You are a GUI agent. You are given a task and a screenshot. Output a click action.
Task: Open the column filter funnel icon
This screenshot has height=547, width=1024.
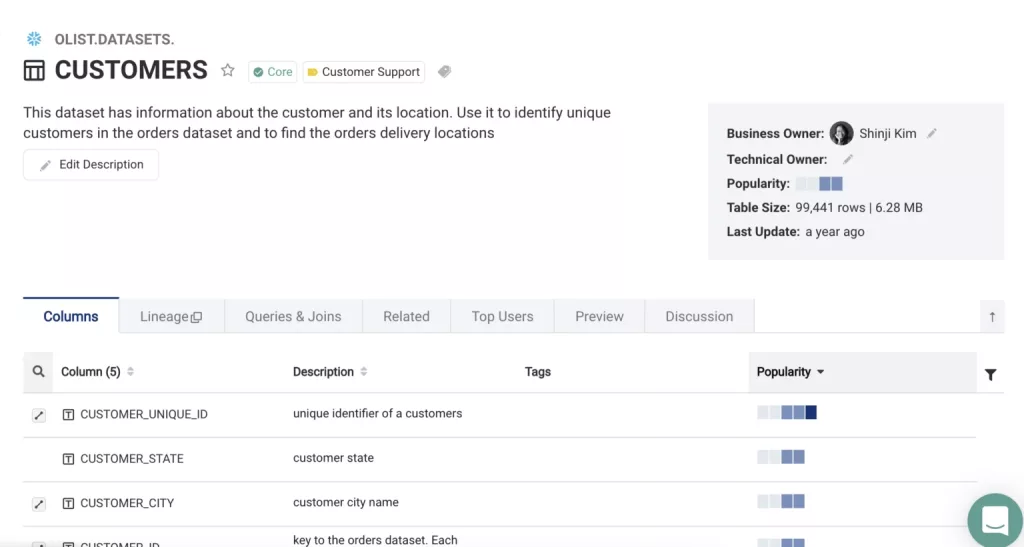pyautogui.click(x=991, y=374)
